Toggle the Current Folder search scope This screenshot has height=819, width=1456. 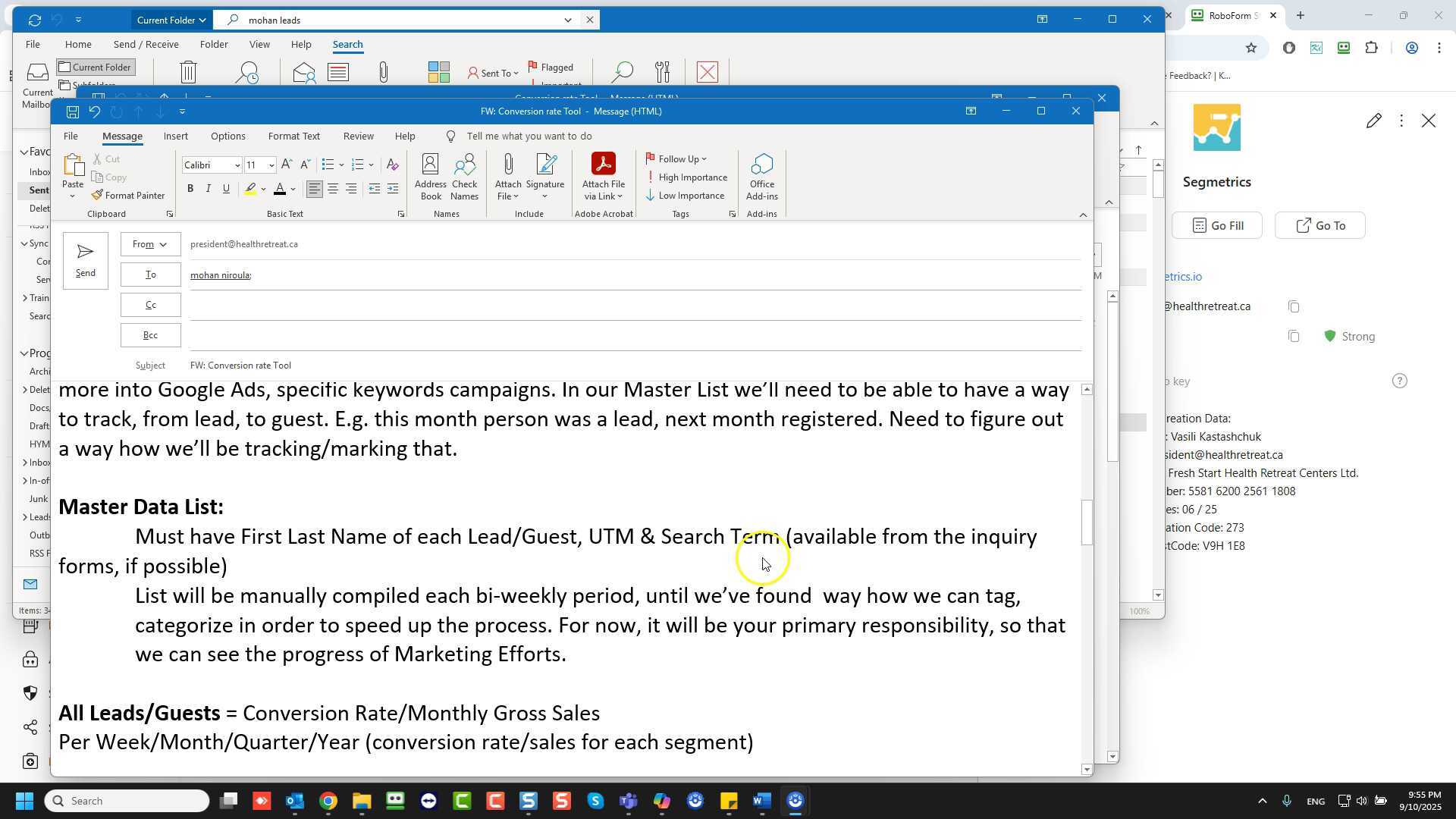[x=96, y=67]
